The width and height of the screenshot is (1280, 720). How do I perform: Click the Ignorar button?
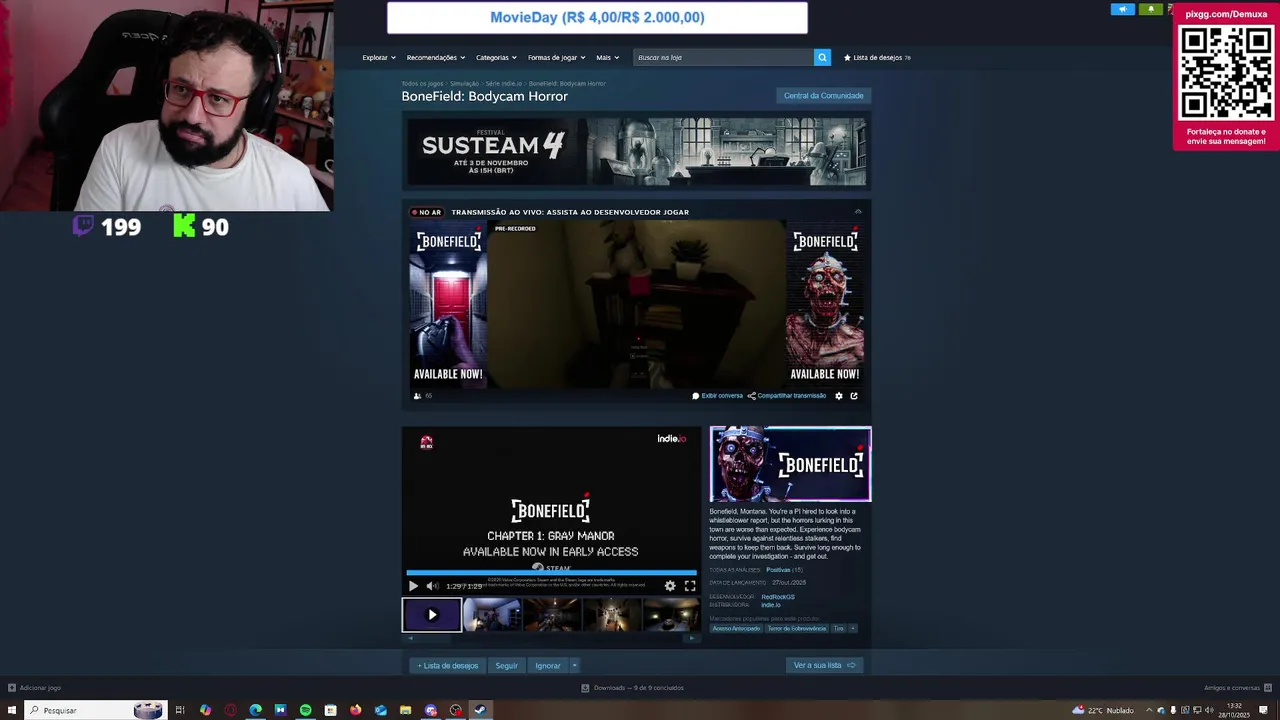(x=547, y=666)
